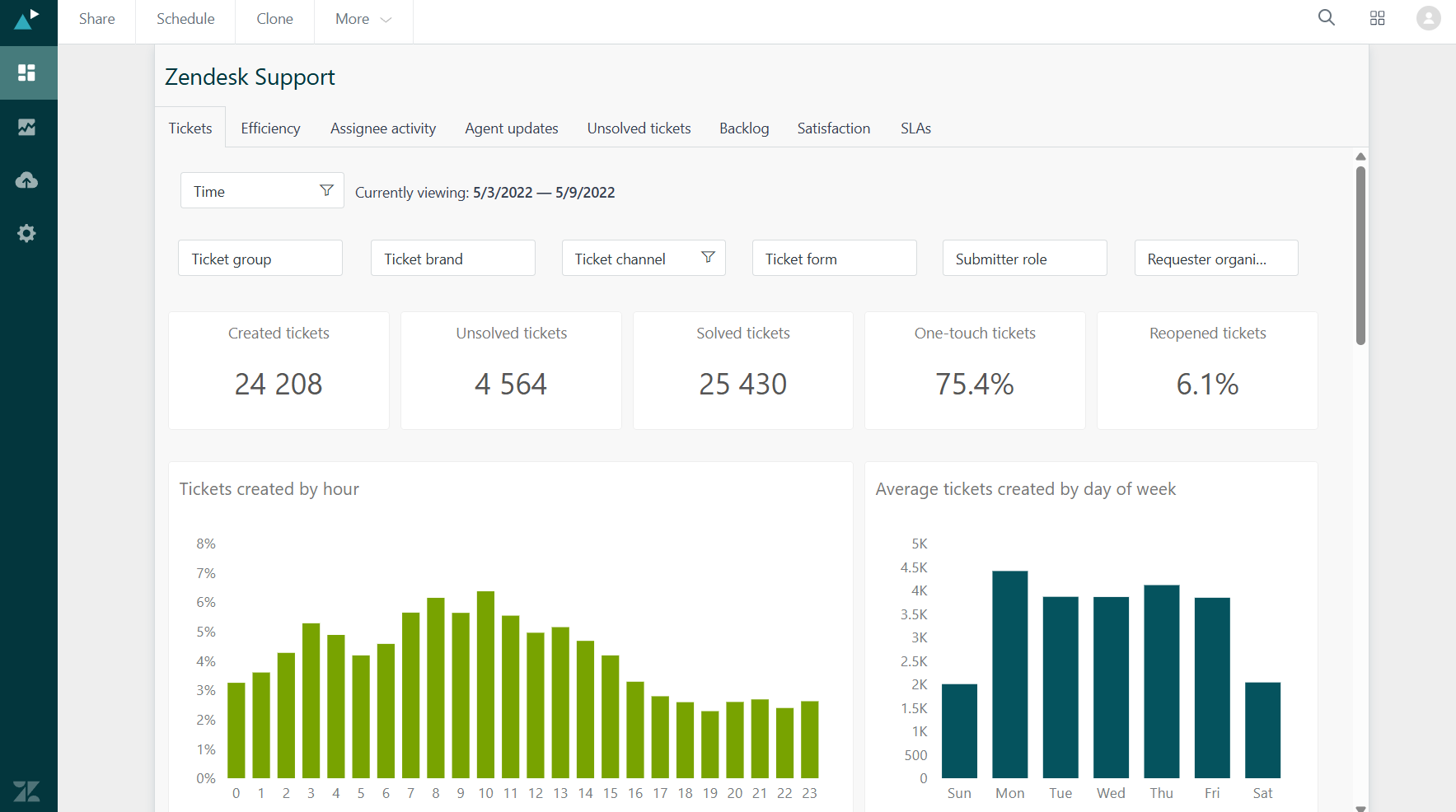Click the Solved tickets 25 430 card
1456x812 pixels.
743,370
